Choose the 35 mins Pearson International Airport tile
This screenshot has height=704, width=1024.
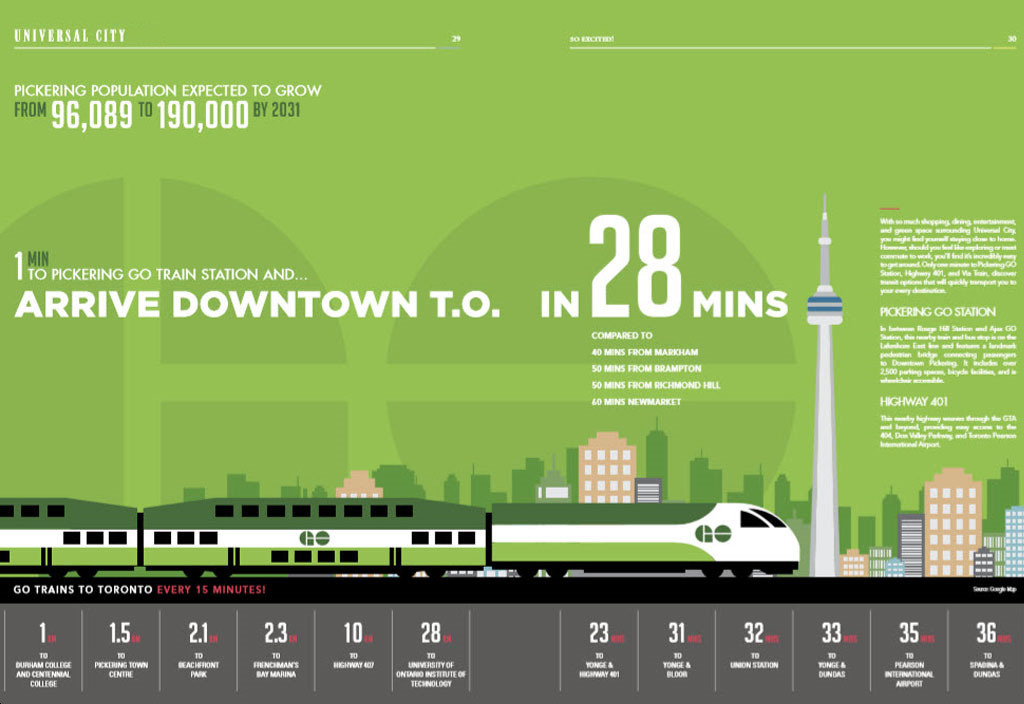click(x=908, y=651)
